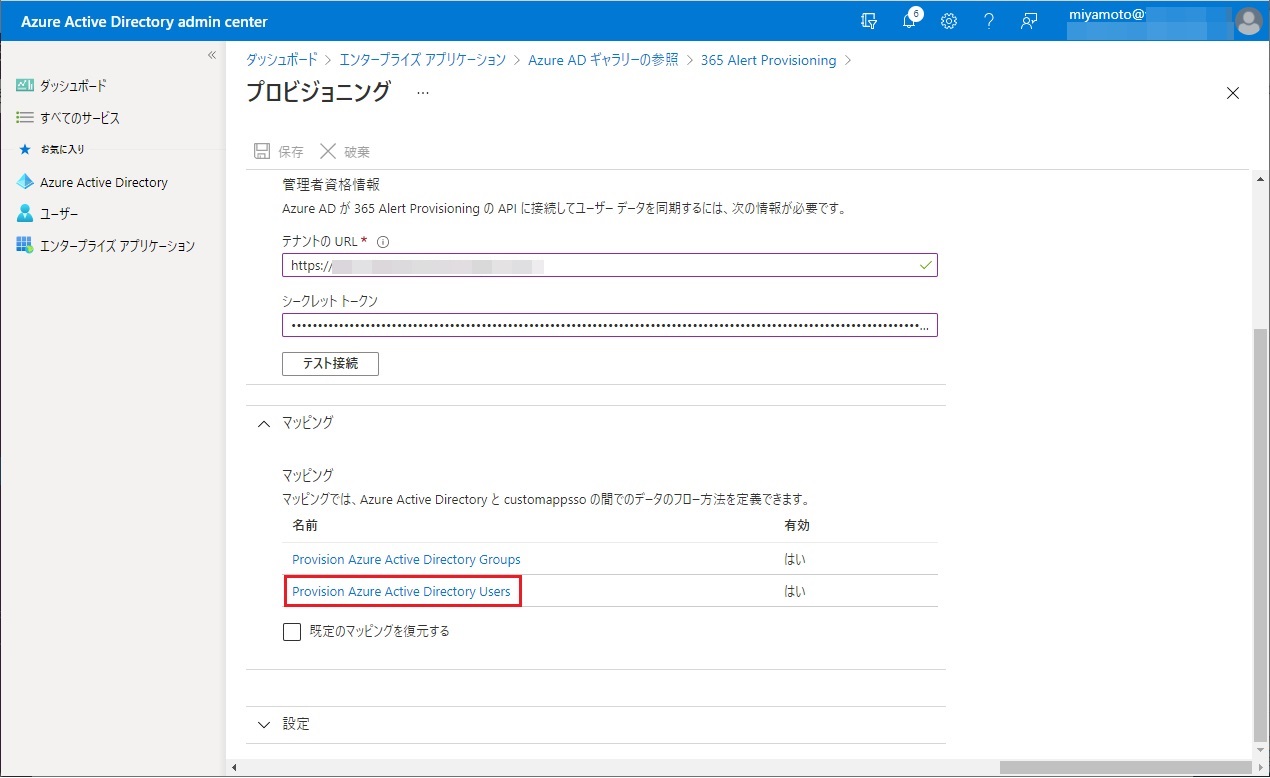Open the Cloud Shell icon in header
Image resolution: width=1270 pixels, height=778 pixels.
[x=868, y=21]
